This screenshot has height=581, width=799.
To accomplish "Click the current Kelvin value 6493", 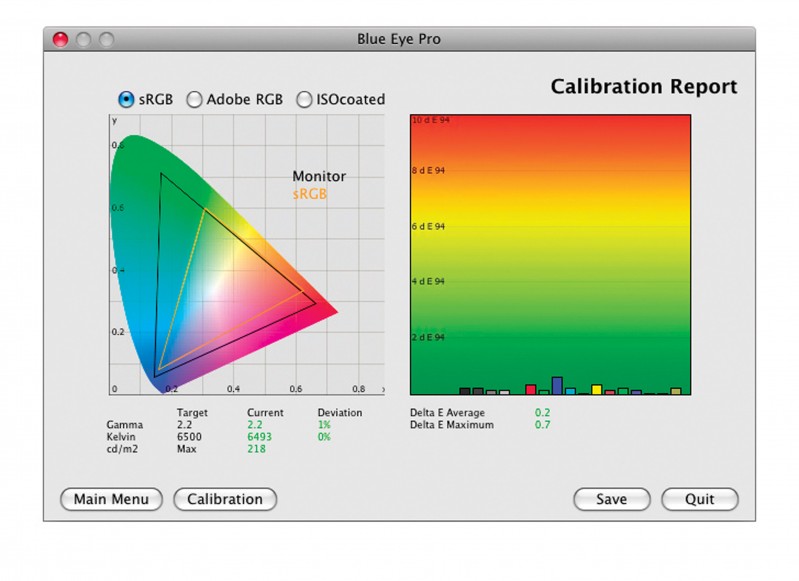I will (259, 437).
